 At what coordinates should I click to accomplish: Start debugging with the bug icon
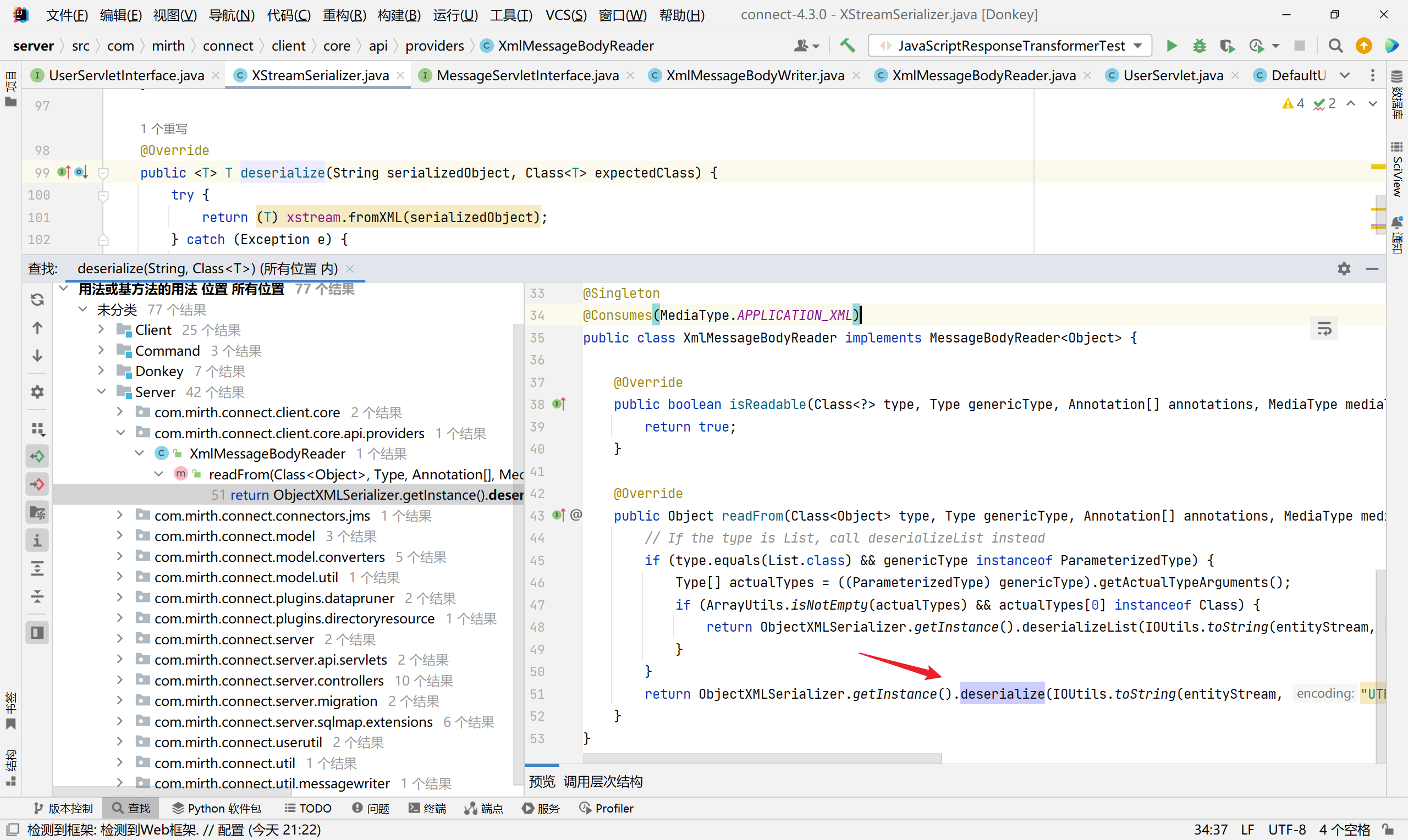point(1199,46)
